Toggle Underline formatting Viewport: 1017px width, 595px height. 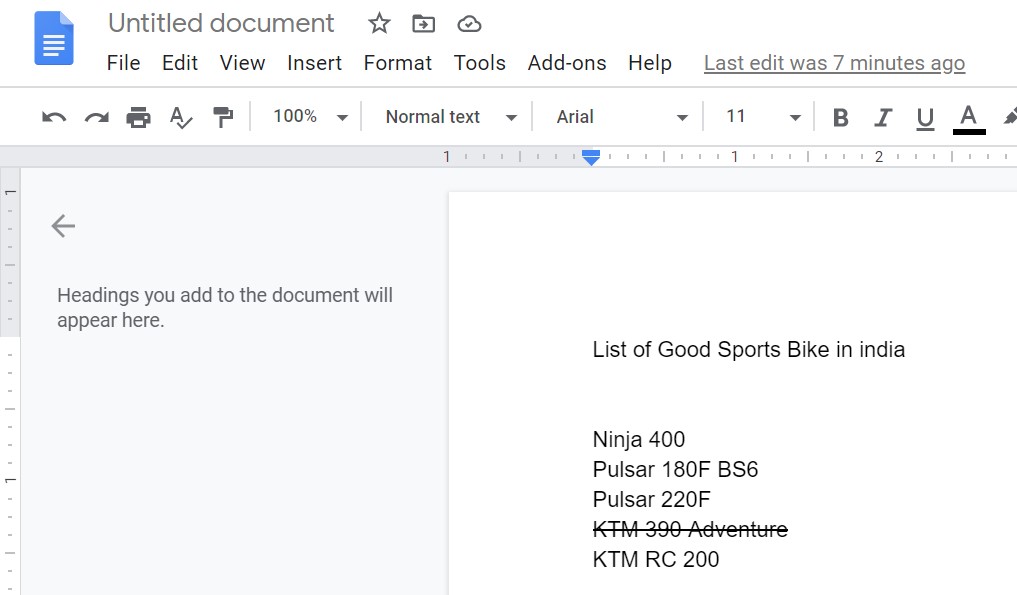926,119
